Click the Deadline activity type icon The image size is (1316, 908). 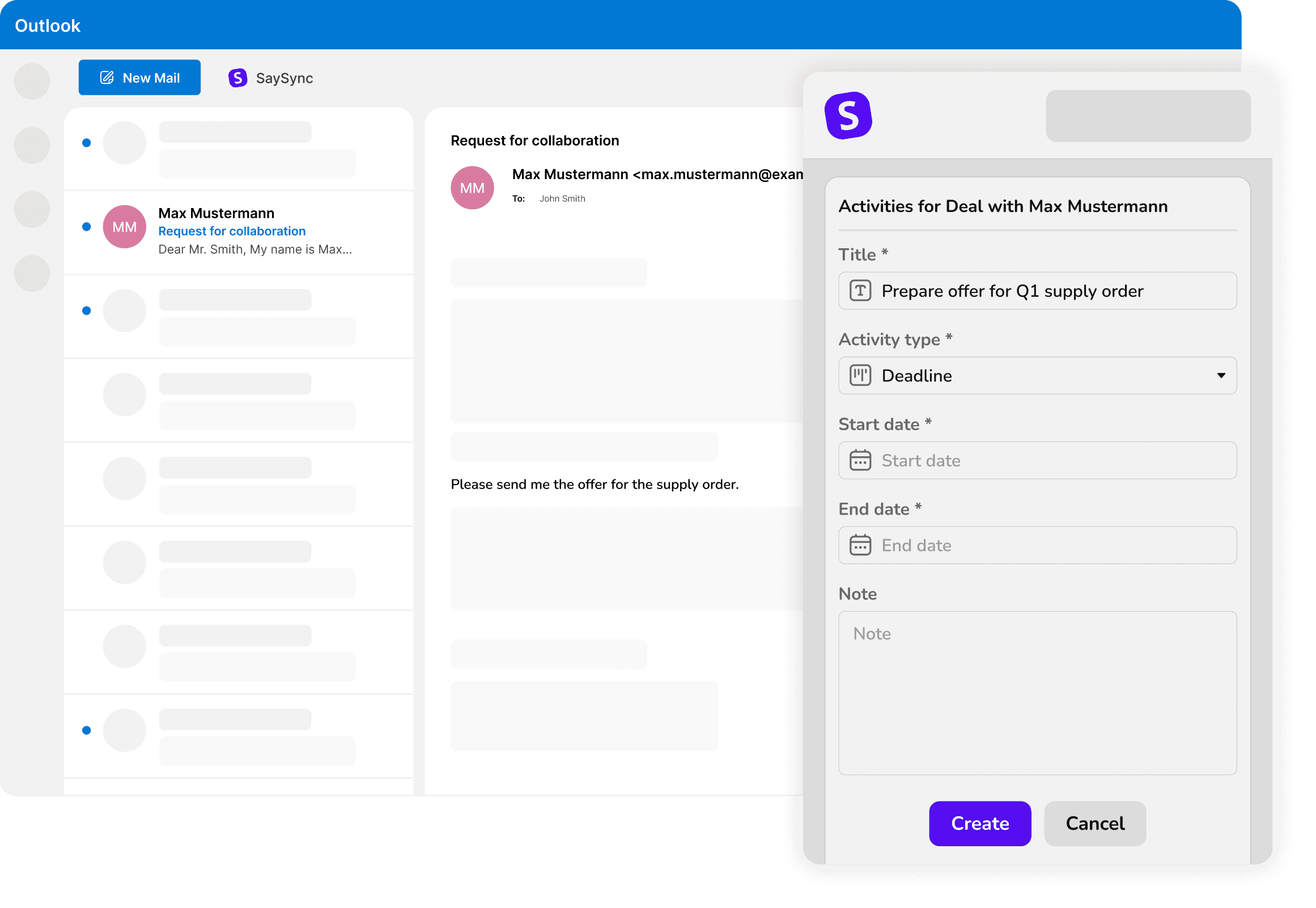[x=860, y=375]
